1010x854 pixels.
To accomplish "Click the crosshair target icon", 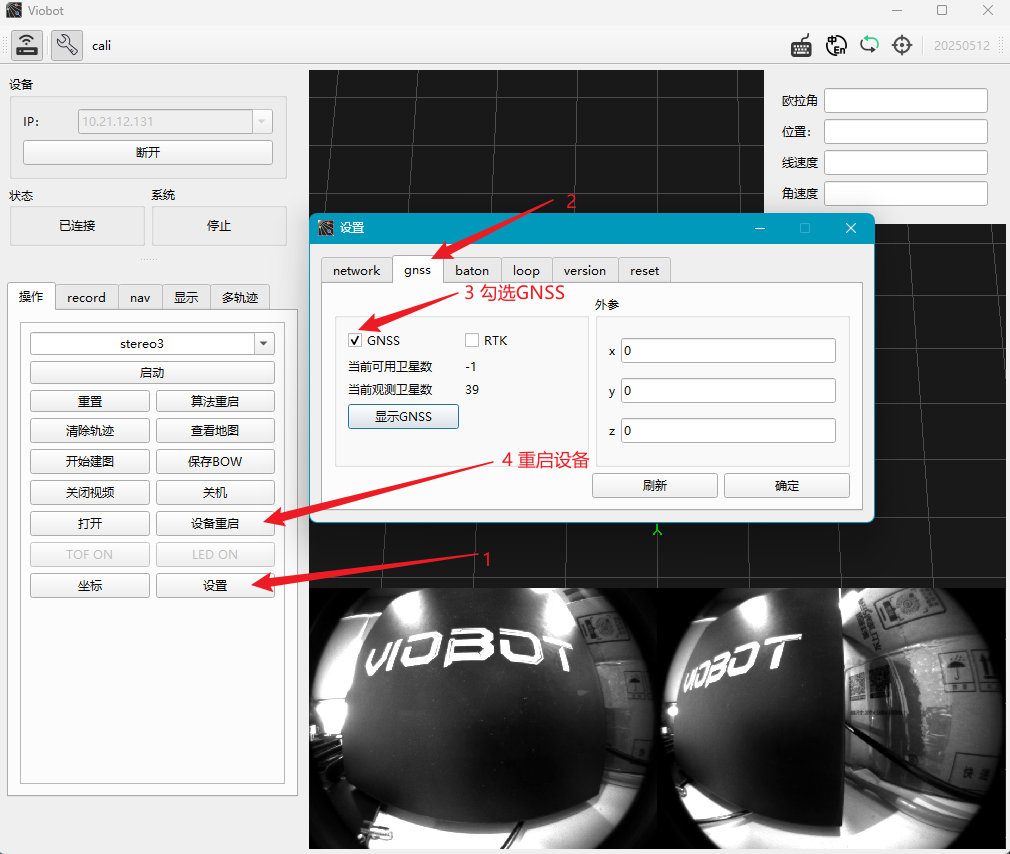I will pyautogui.click(x=902, y=45).
